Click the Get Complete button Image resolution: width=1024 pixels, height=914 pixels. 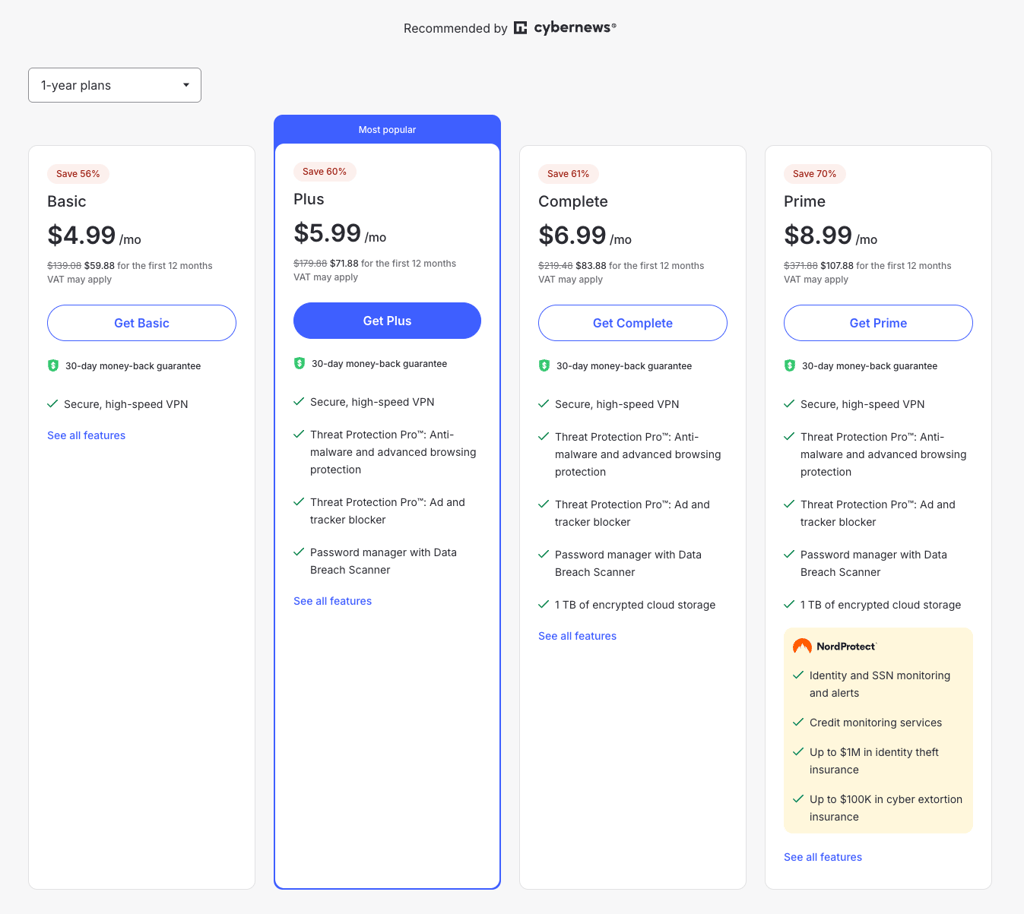pos(633,323)
